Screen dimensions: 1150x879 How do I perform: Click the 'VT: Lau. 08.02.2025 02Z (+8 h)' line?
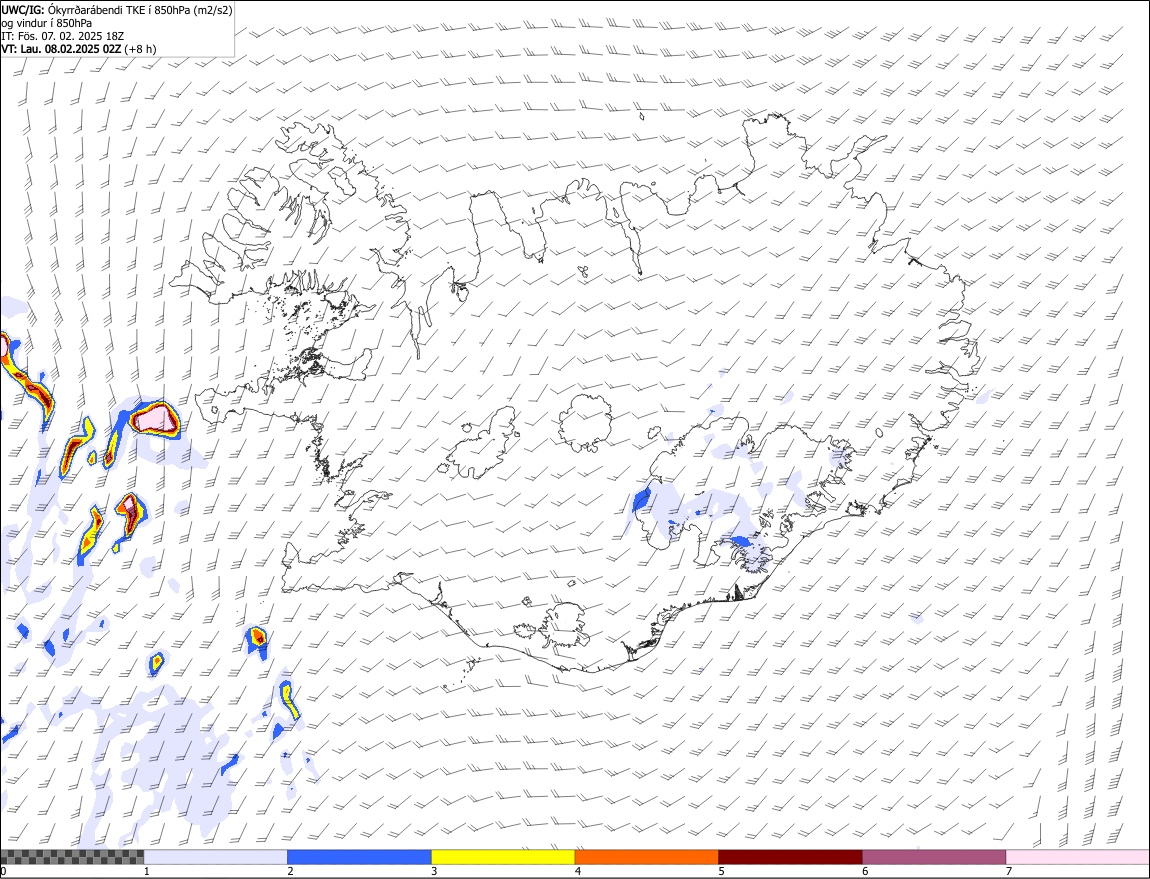pyautogui.click(x=78, y=49)
